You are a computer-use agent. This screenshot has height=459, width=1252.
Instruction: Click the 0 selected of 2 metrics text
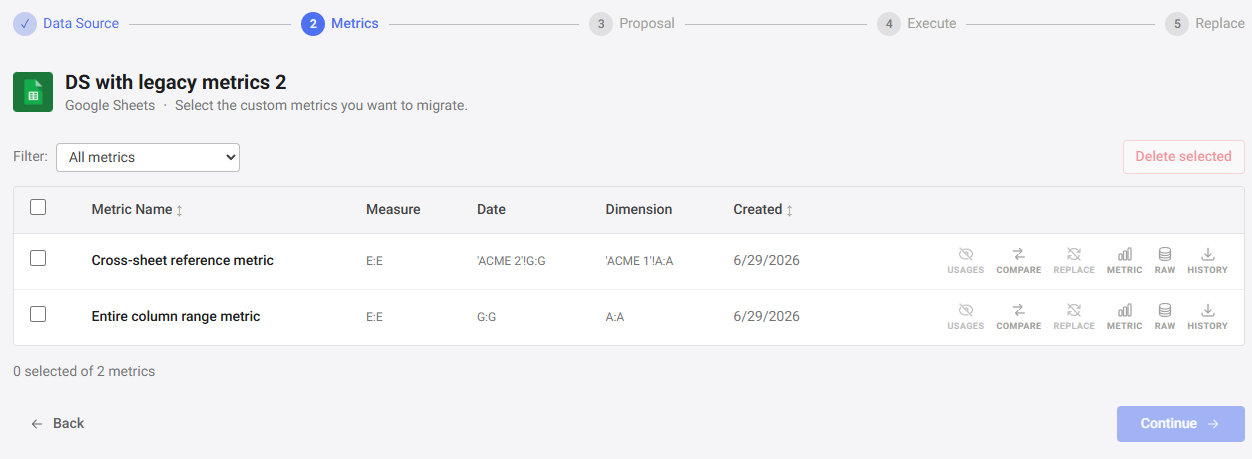pos(84,371)
